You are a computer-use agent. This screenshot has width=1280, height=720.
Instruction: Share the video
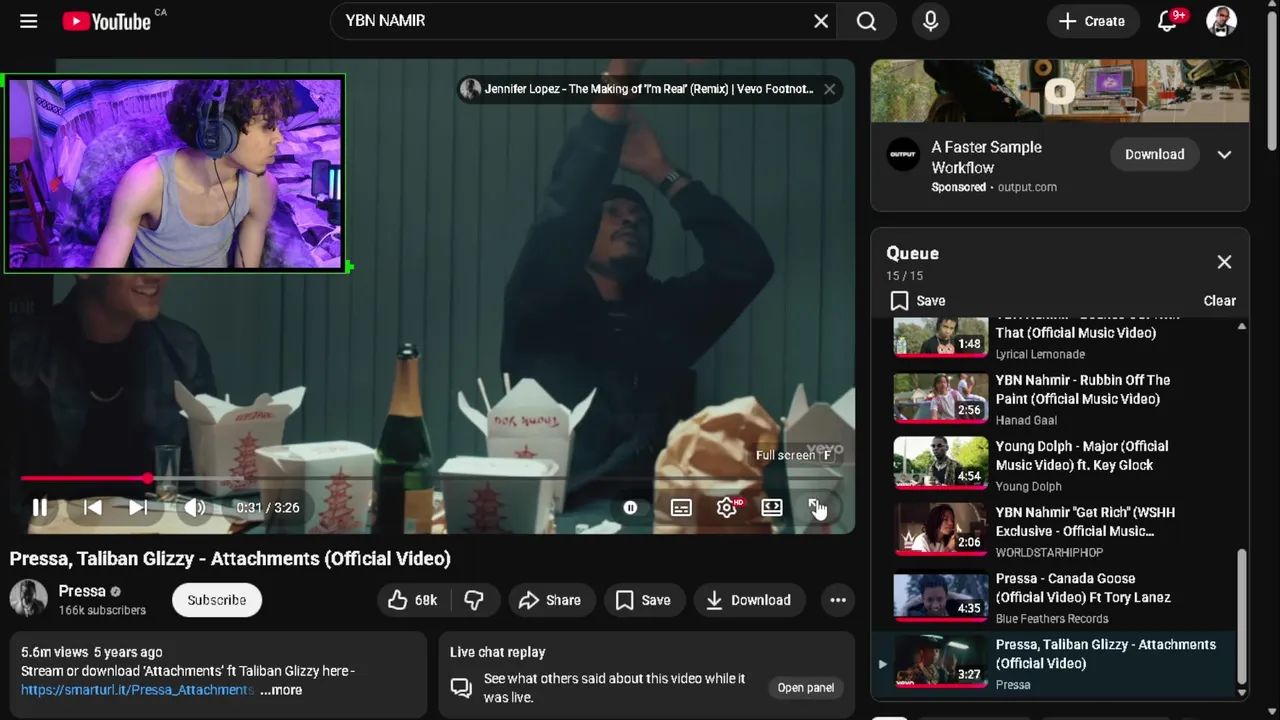[550, 600]
